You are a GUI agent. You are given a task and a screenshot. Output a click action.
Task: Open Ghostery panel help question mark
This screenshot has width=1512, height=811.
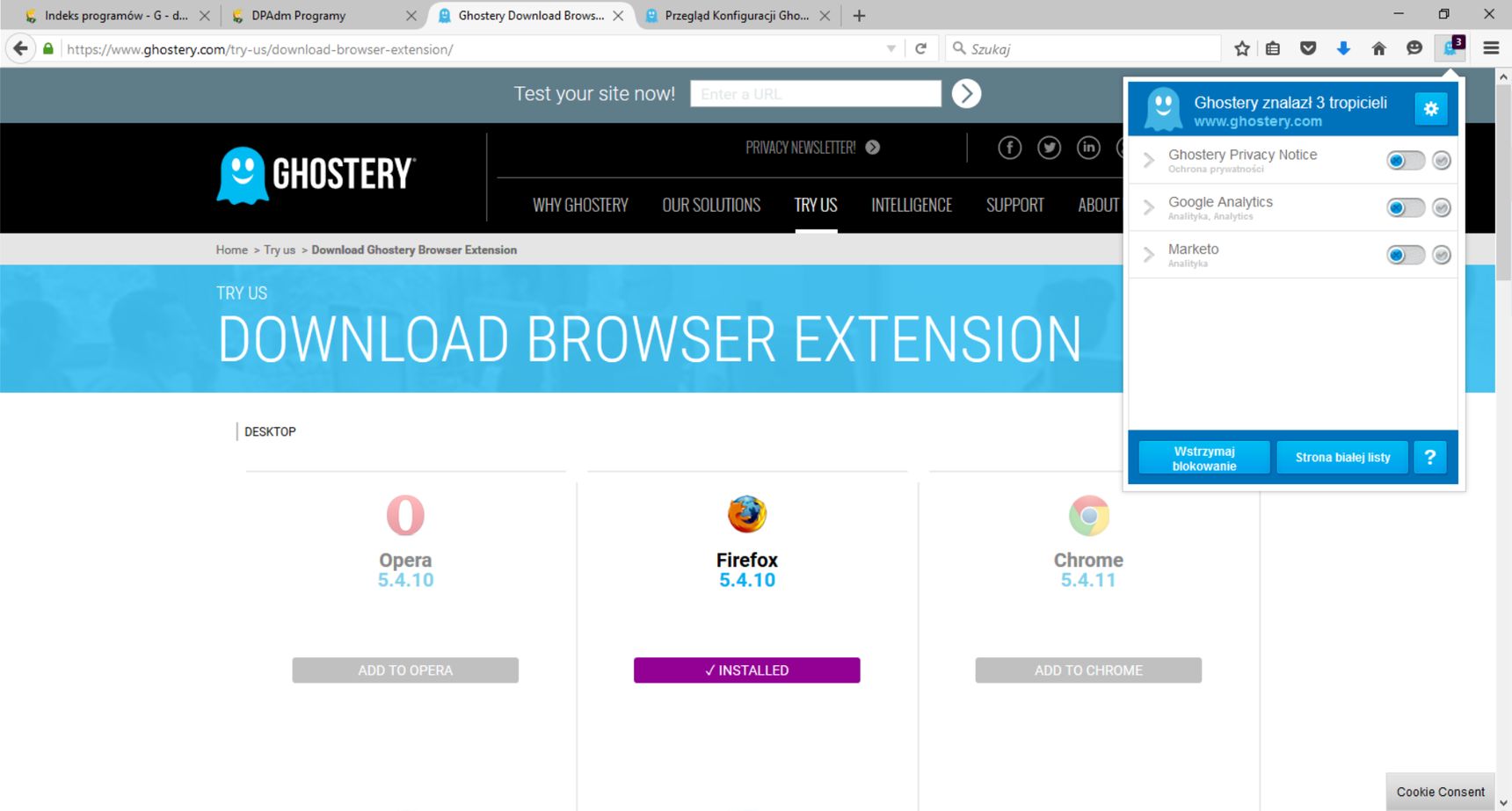[1429, 457]
